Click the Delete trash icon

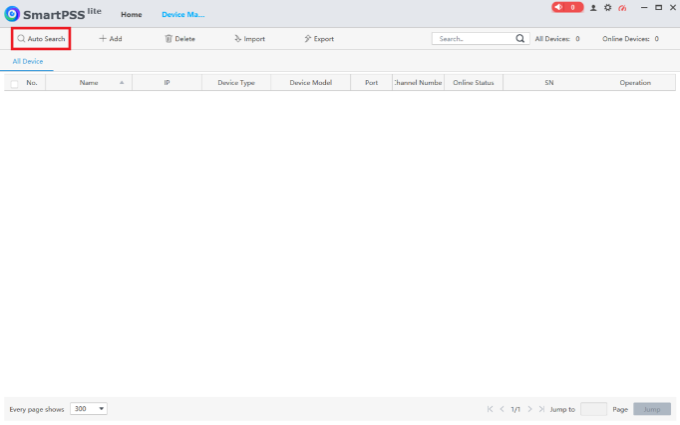(168, 39)
